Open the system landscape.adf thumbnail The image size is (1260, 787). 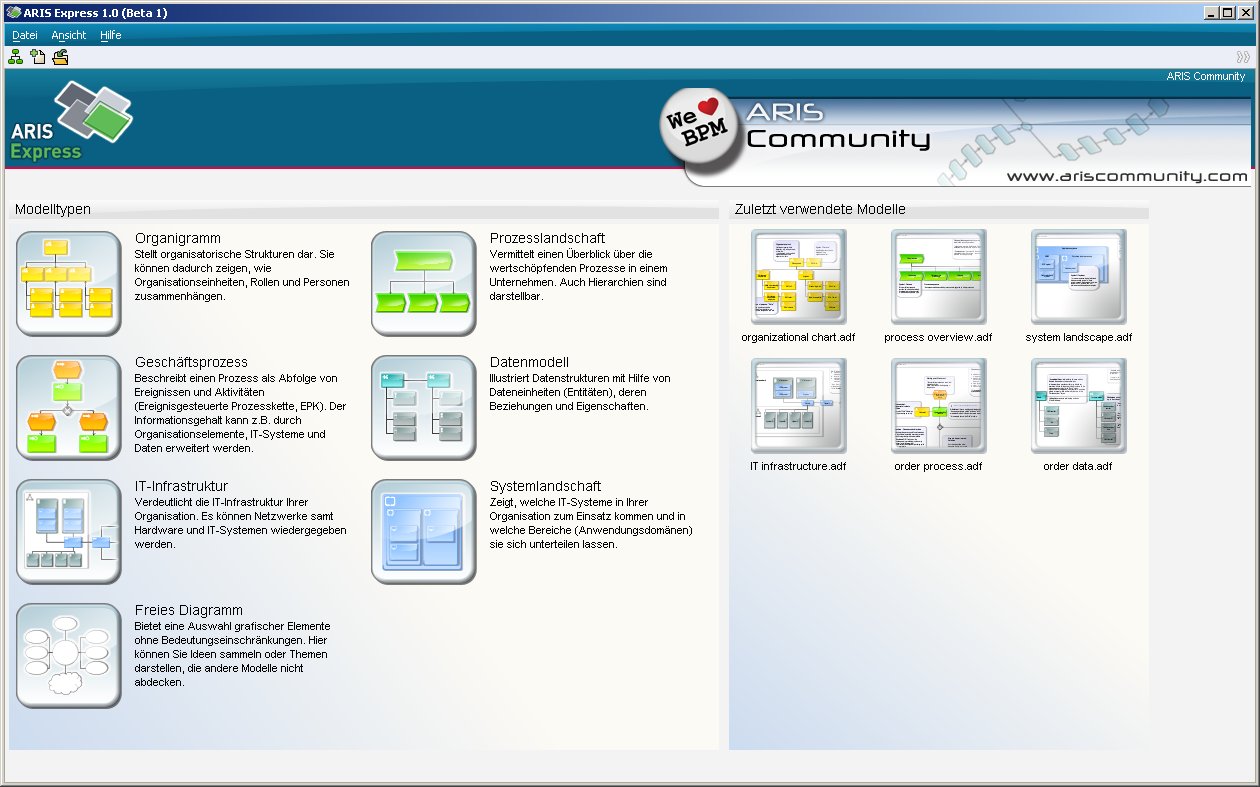(1079, 277)
